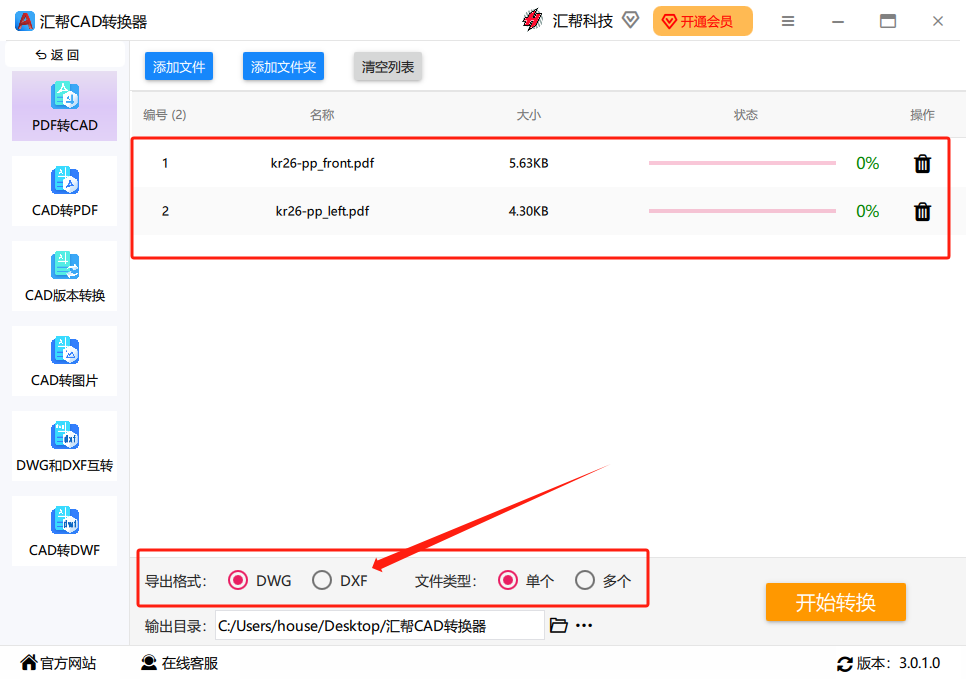Open the 官方网站 link
Viewport: 966px width, 679px height.
tap(58, 663)
